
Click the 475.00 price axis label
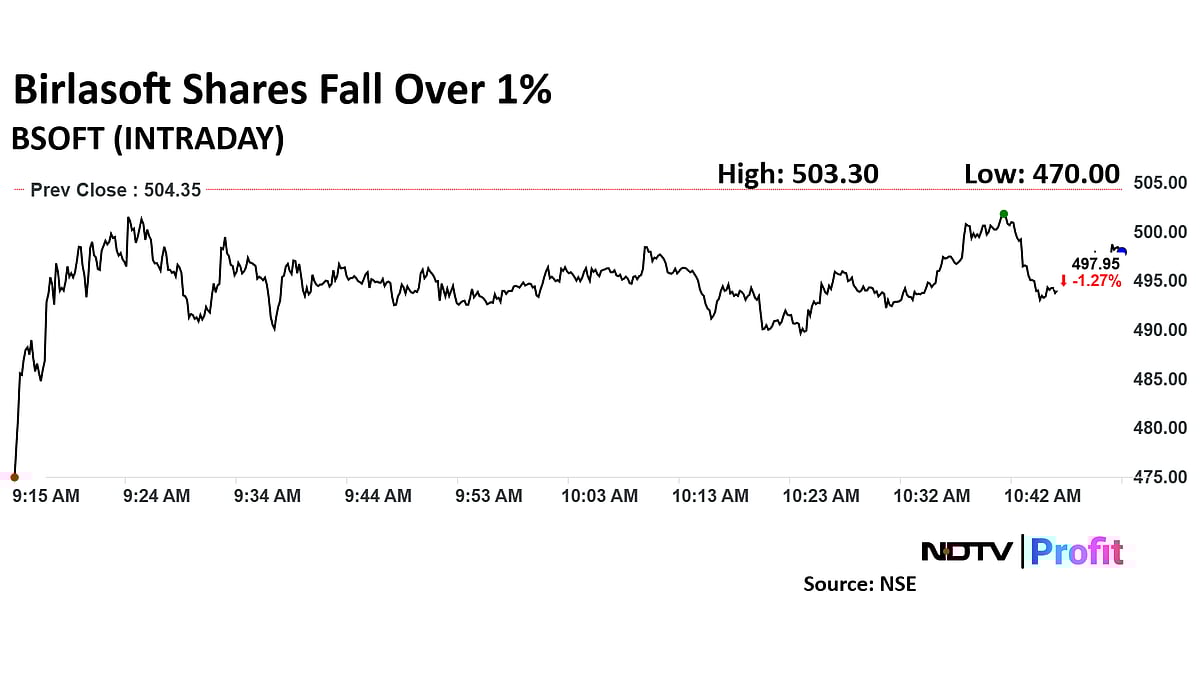[x=1160, y=477]
